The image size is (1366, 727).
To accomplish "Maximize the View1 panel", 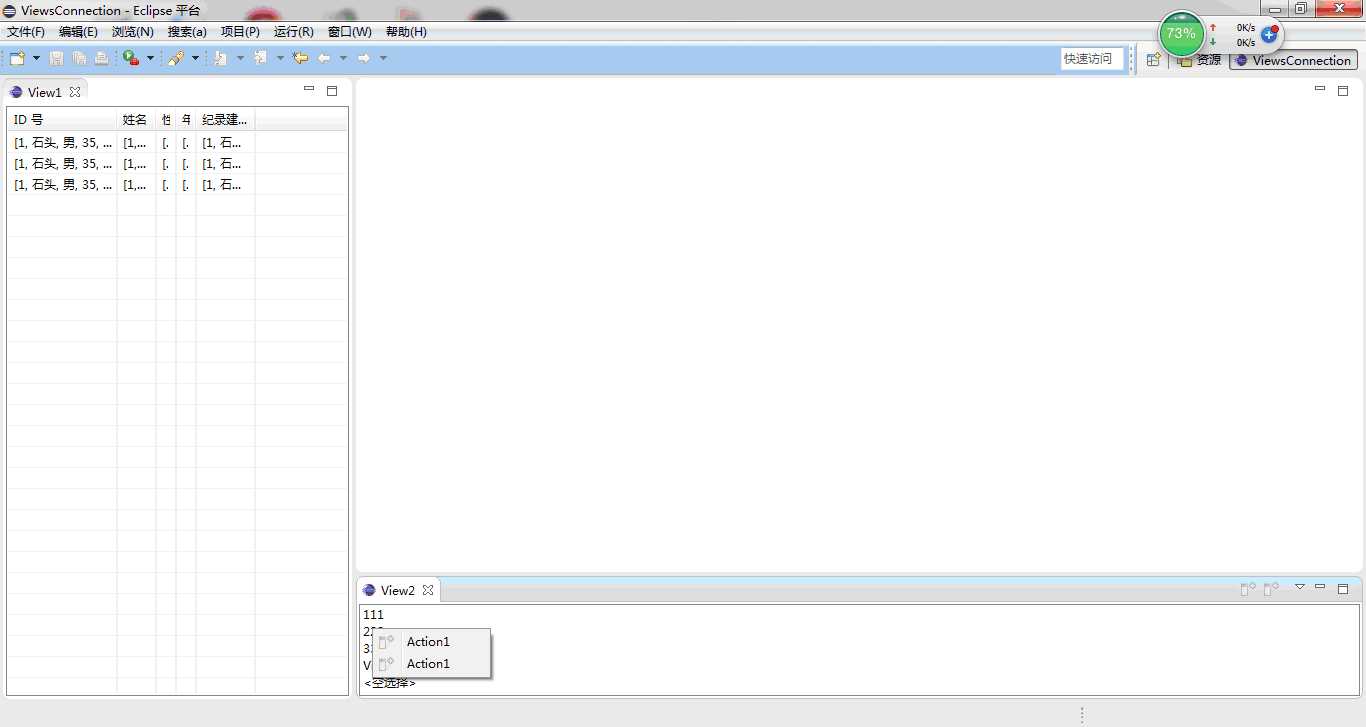I will [332, 90].
